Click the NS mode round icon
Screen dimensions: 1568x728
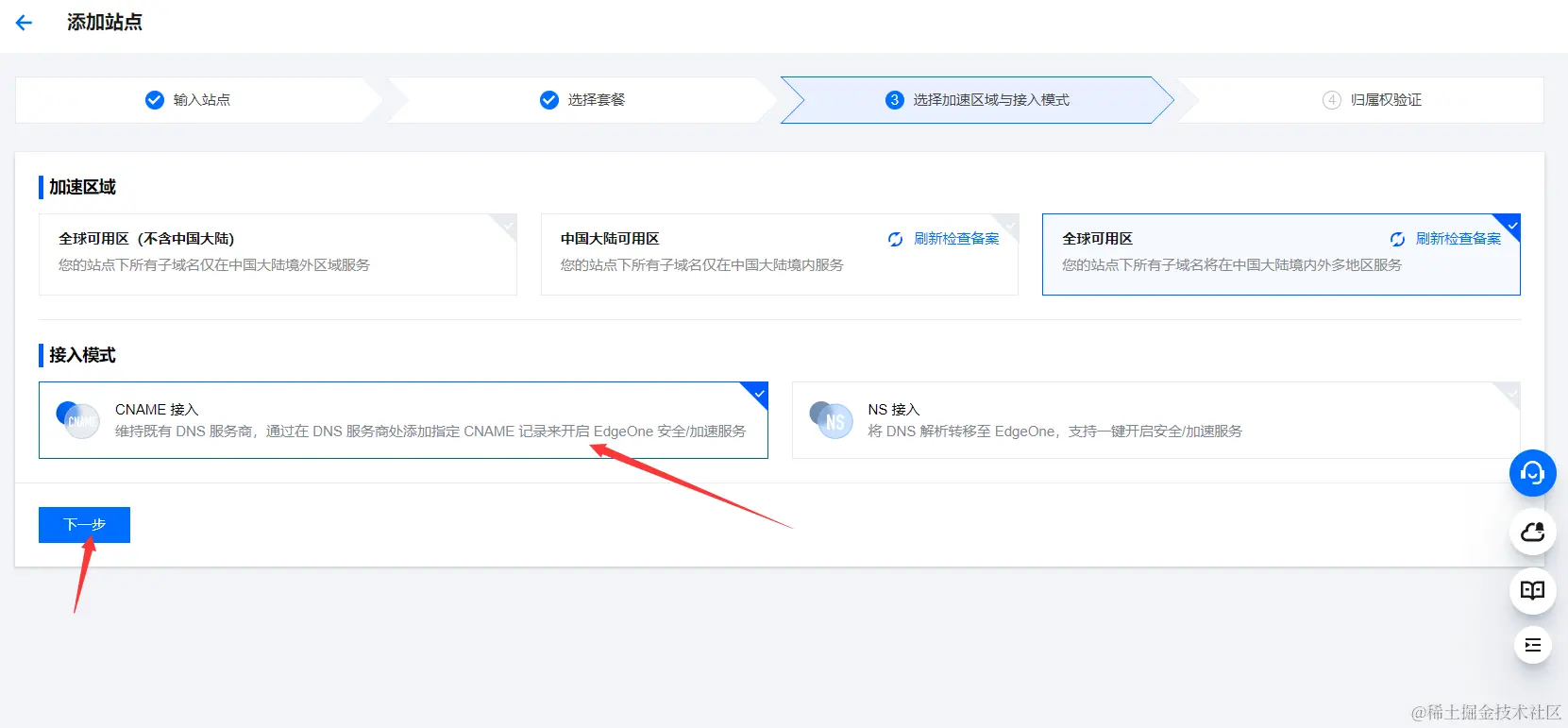831,420
